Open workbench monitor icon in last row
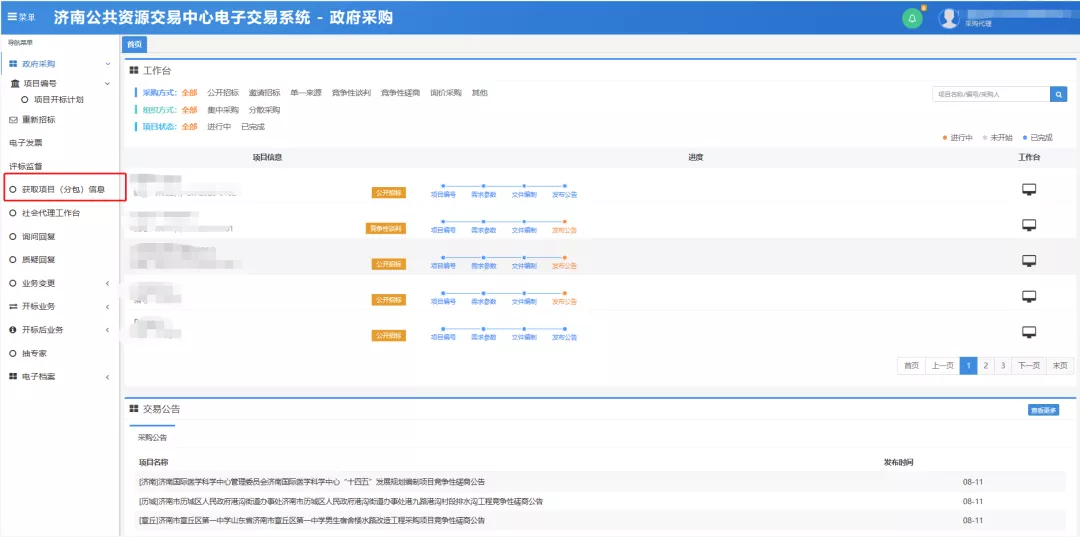Image resolution: width=1080 pixels, height=537 pixels. tap(1029, 332)
